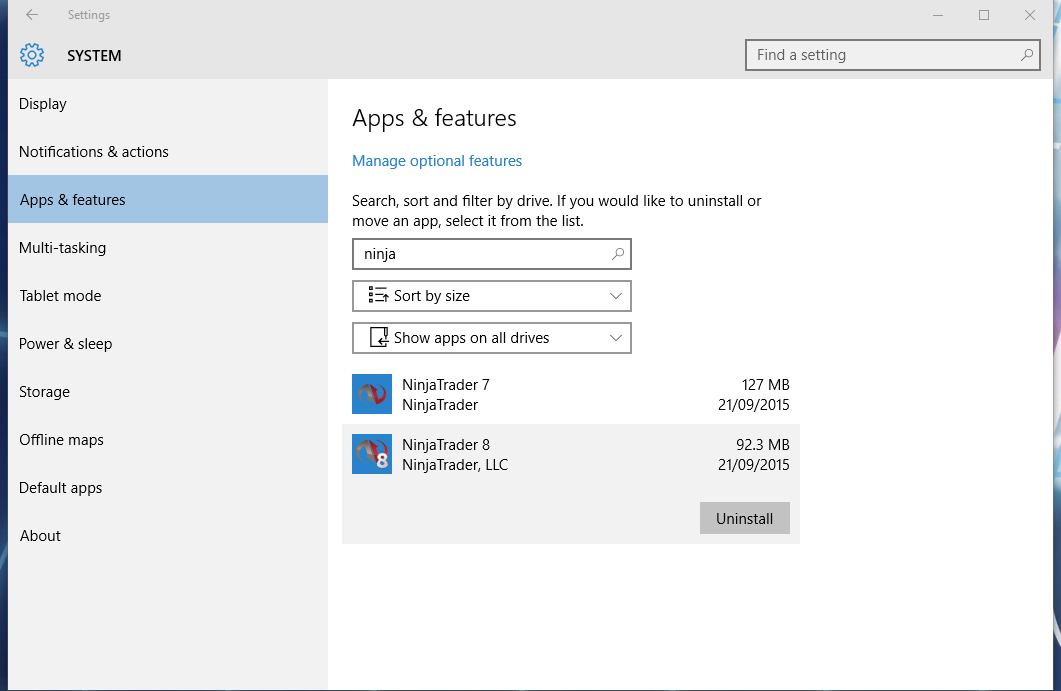Go to Power & sleep settings
Image resolution: width=1061 pixels, height=691 pixels.
[66, 344]
